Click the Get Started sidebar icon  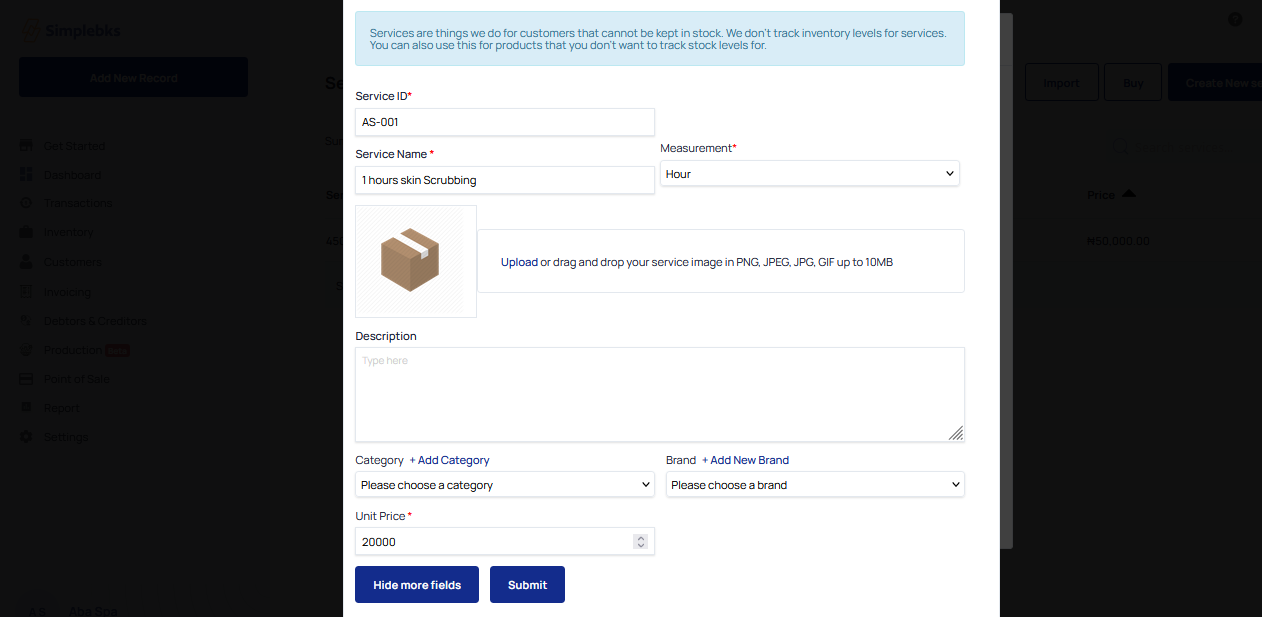(26, 146)
